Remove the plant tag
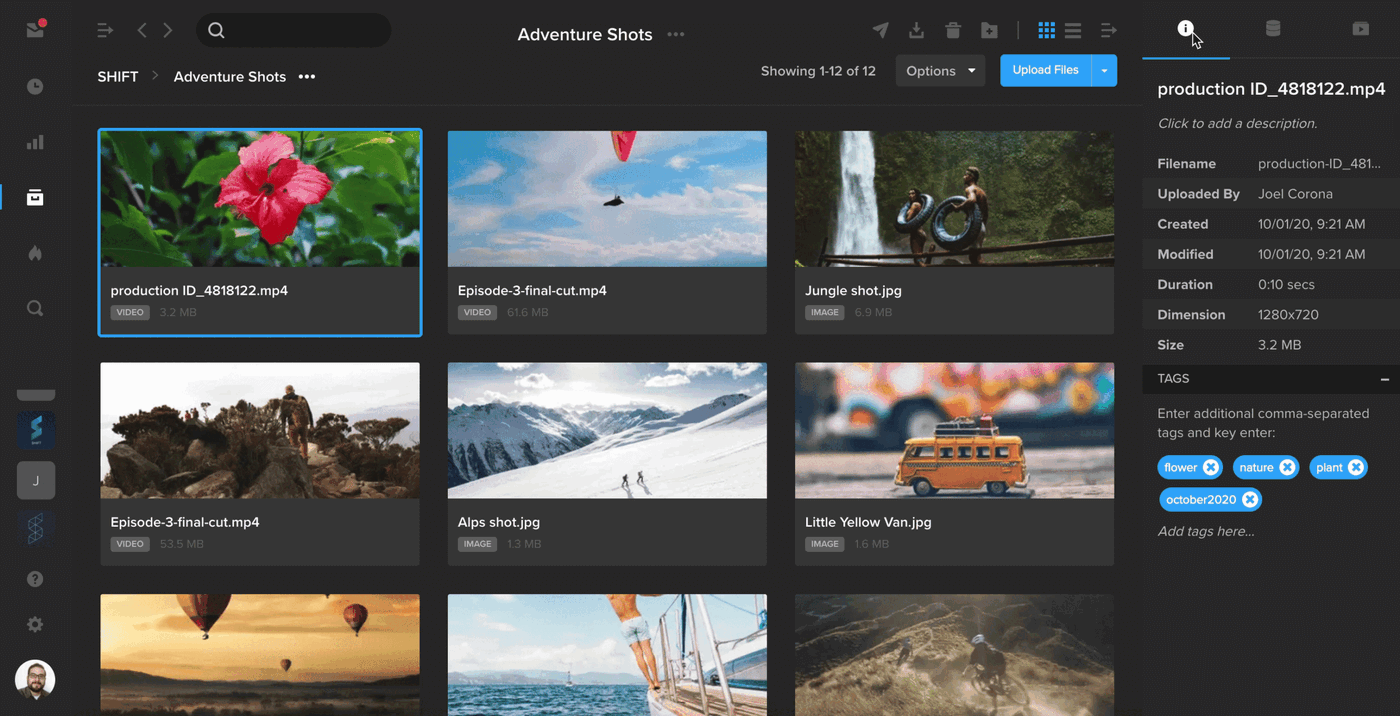Image resolution: width=1400 pixels, height=716 pixels. point(1355,467)
